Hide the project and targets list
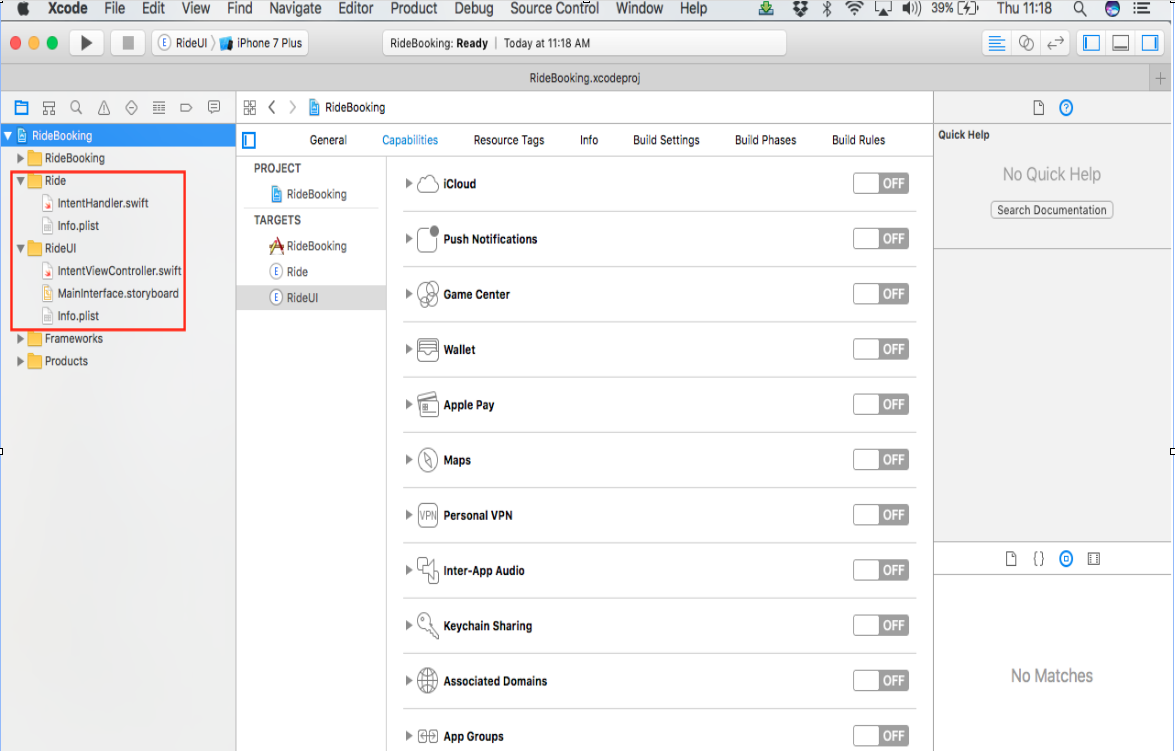Viewport: 1175px width, 751px height. [x=250, y=140]
